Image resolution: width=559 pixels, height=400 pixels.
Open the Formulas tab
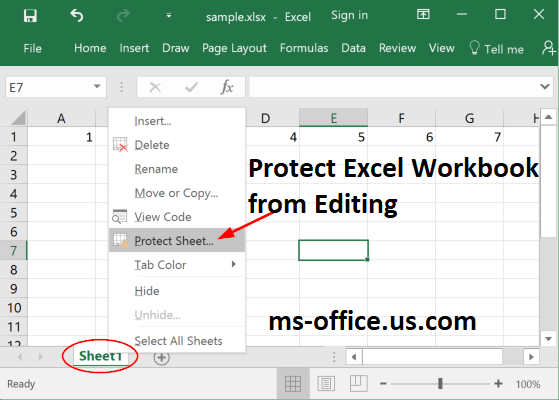pyautogui.click(x=304, y=48)
